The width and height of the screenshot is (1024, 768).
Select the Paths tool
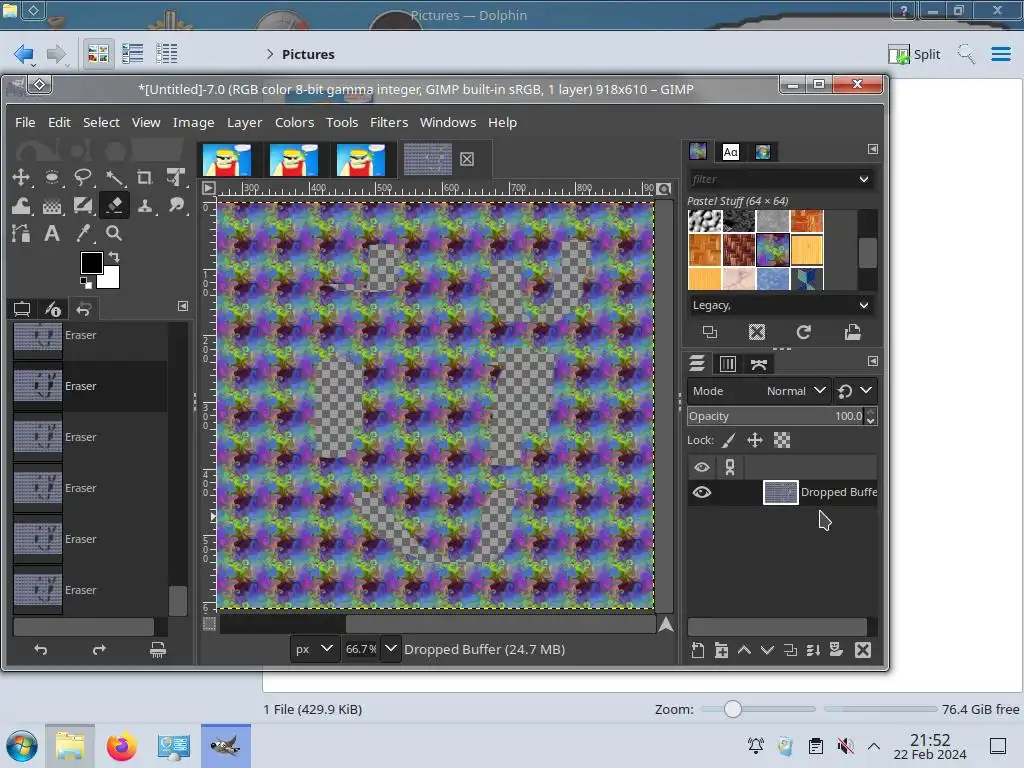21,233
